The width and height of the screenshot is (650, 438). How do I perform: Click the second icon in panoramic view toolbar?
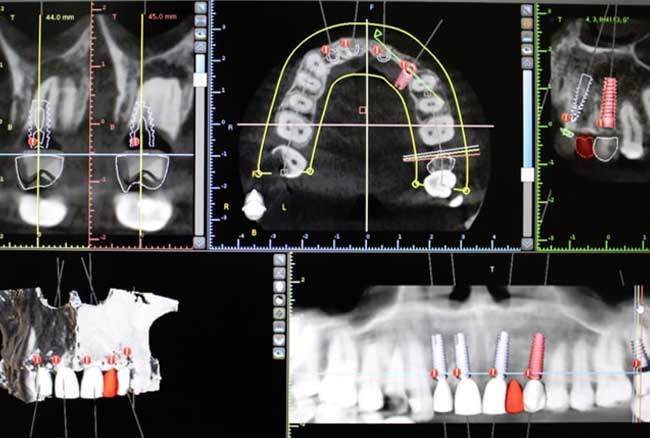279,273
